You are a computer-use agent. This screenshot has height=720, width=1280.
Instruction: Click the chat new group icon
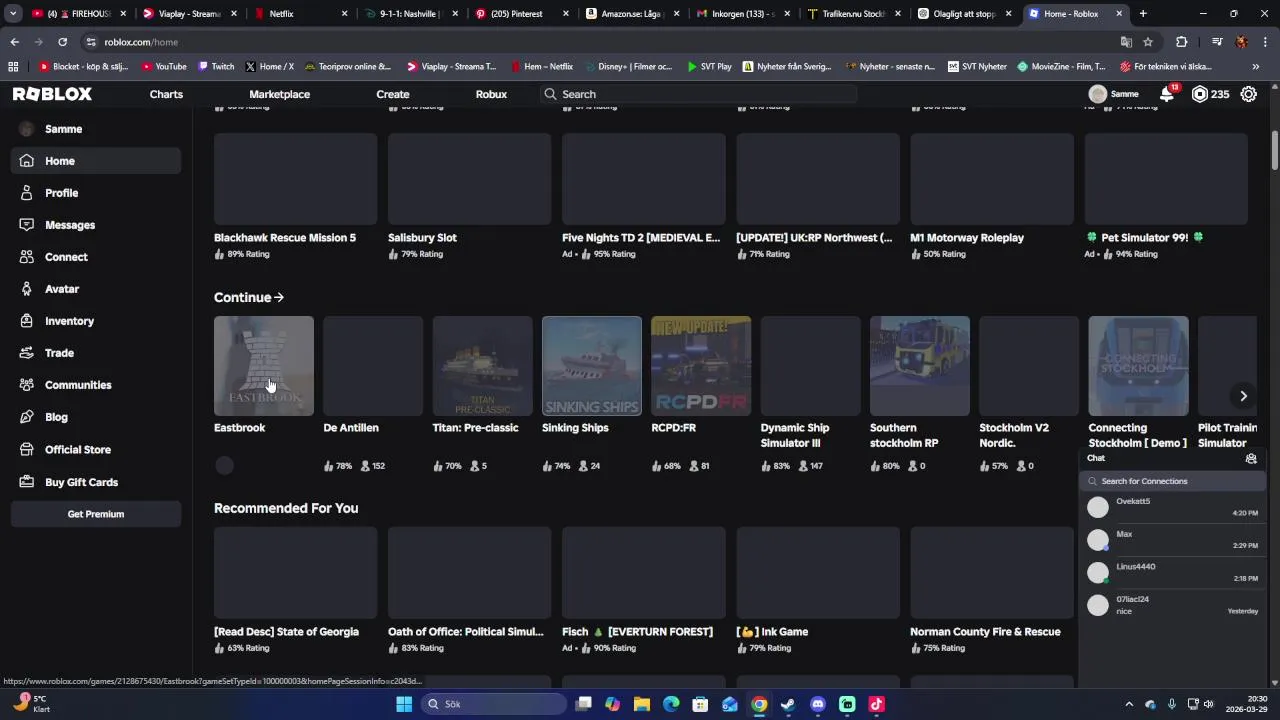coord(1251,458)
